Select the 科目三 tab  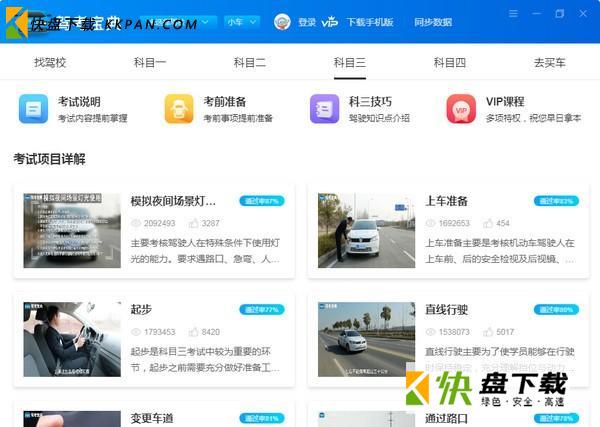point(350,62)
